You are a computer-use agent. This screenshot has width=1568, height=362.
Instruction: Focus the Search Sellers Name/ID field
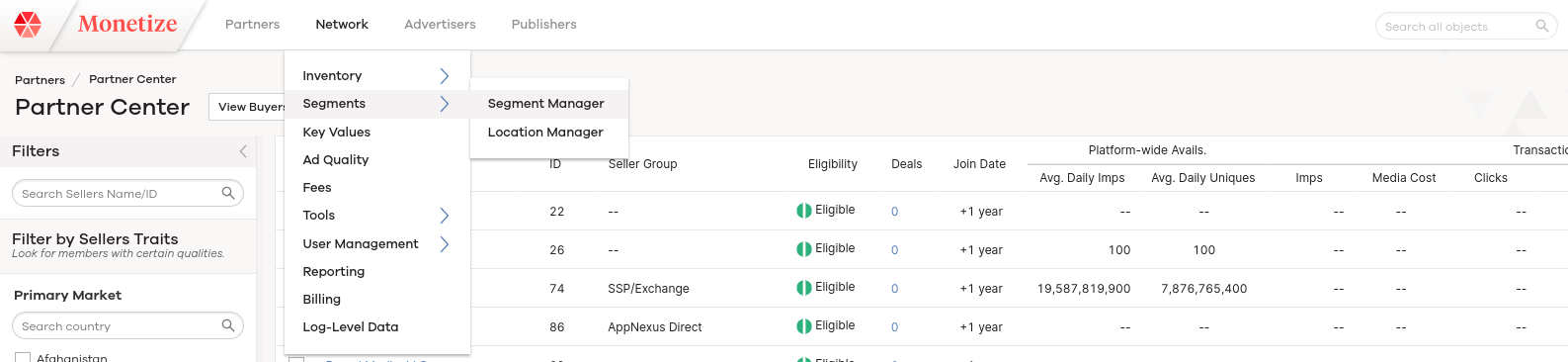pyautogui.click(x=127, y=194)
